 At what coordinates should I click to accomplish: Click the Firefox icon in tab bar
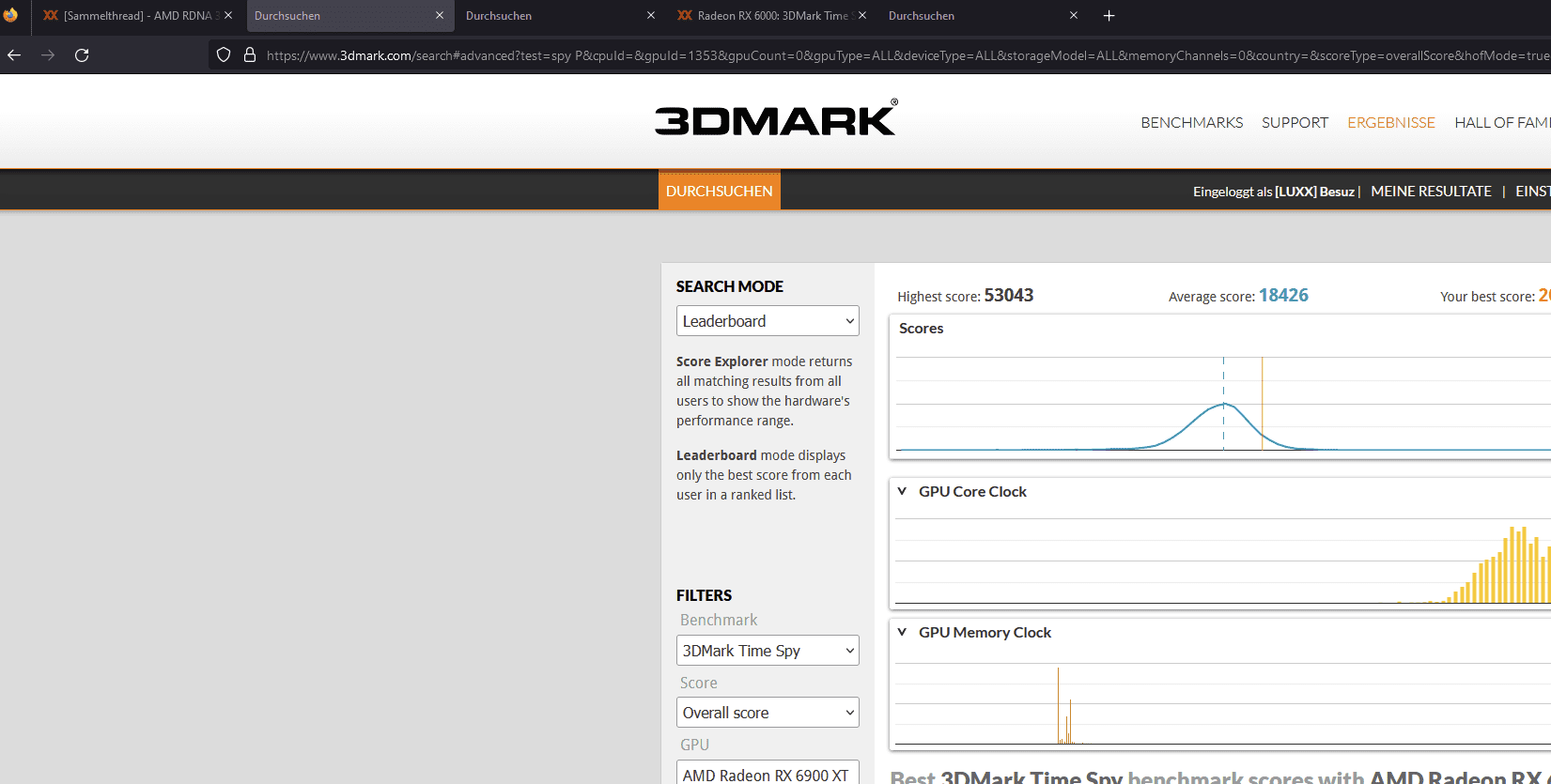coord(10,15)
